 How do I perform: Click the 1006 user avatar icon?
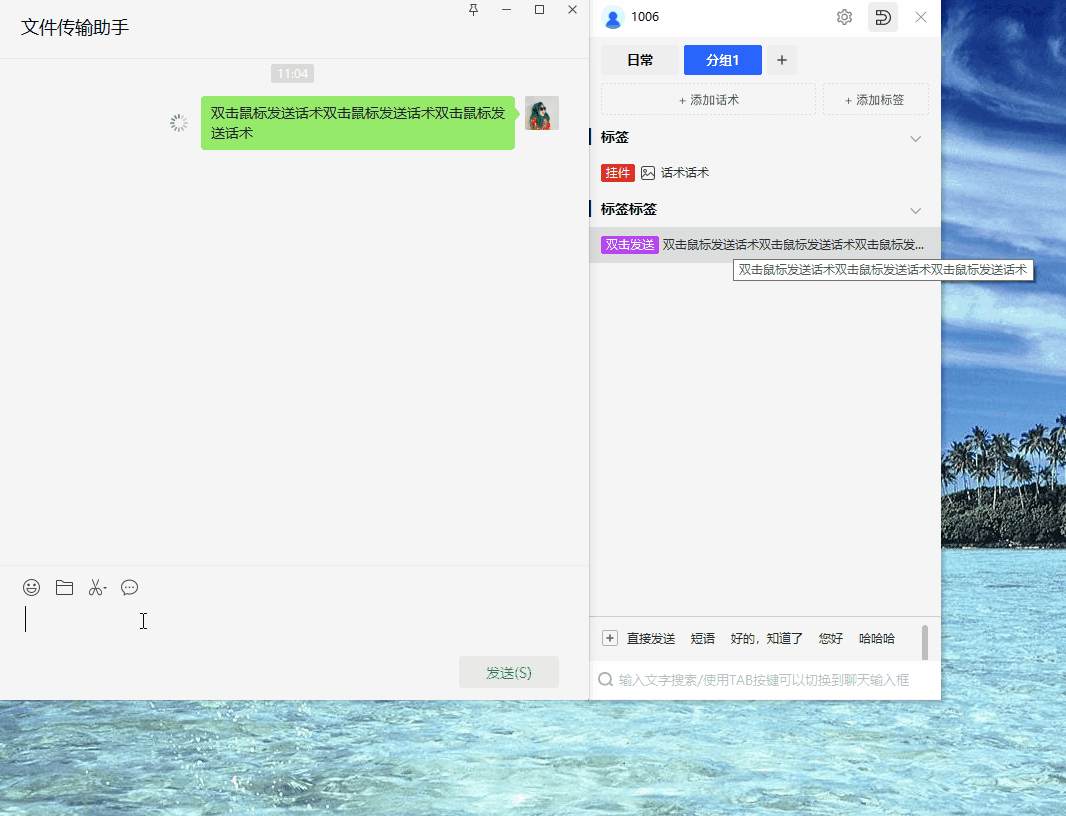tap(613, 17)
